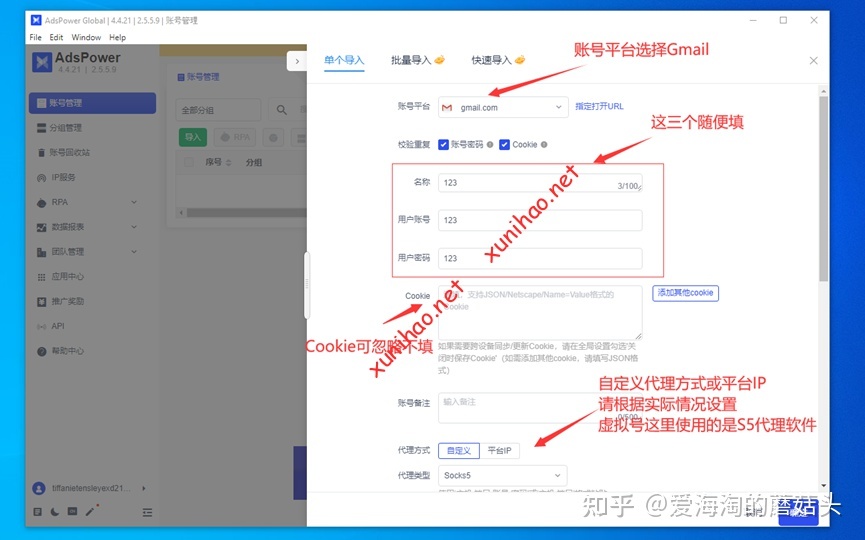This screenshot has height=540, width=865.
Task: Close the import panel with X
Action: 814,61
